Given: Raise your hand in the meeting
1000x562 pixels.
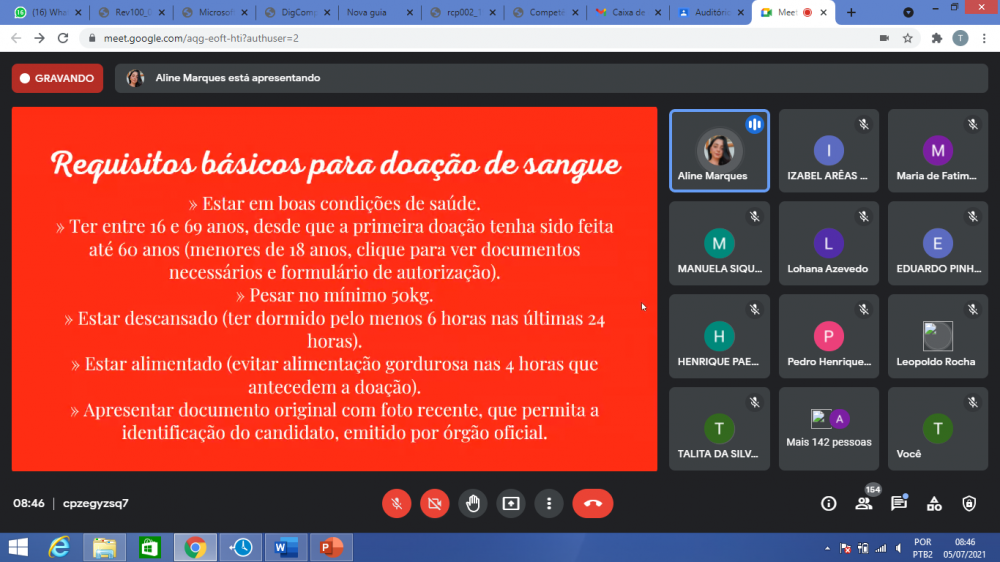Looking at the screenshot, I should pos(473,503).
